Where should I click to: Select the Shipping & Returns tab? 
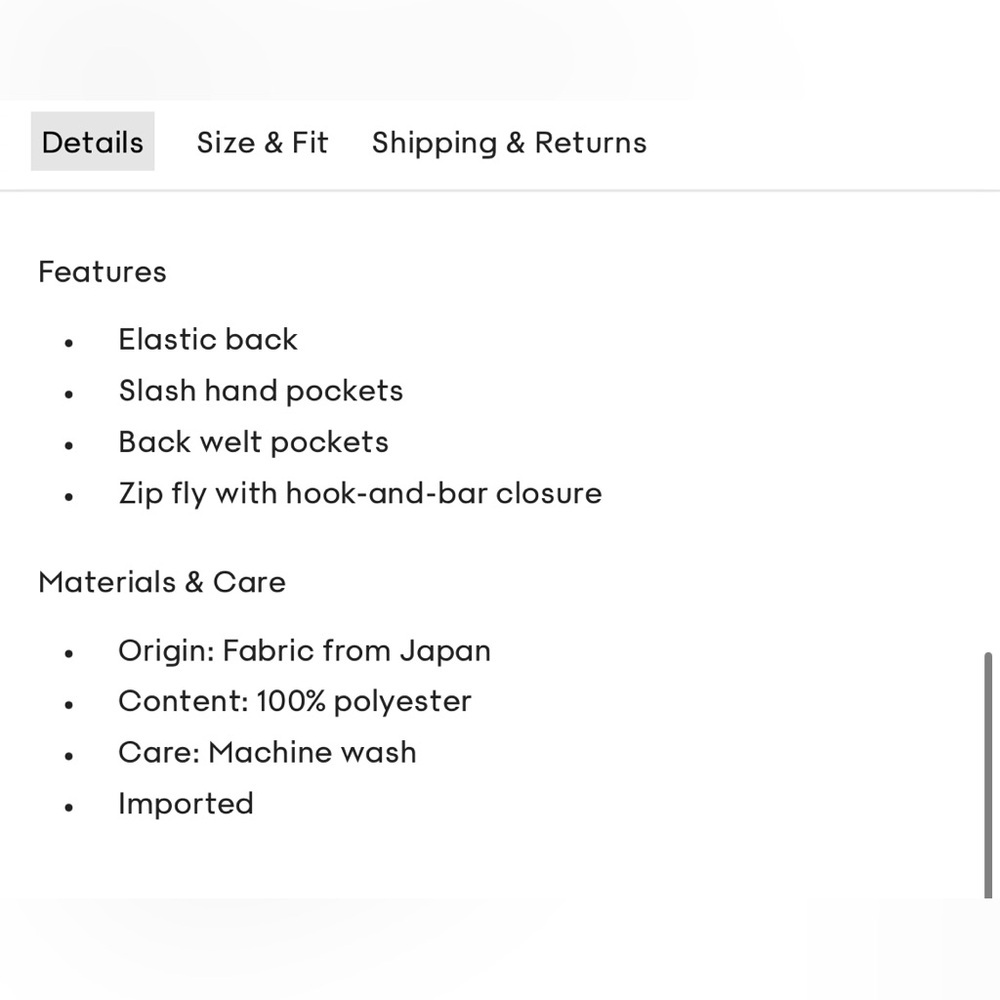pyautogui.click(x=509, y=142)
